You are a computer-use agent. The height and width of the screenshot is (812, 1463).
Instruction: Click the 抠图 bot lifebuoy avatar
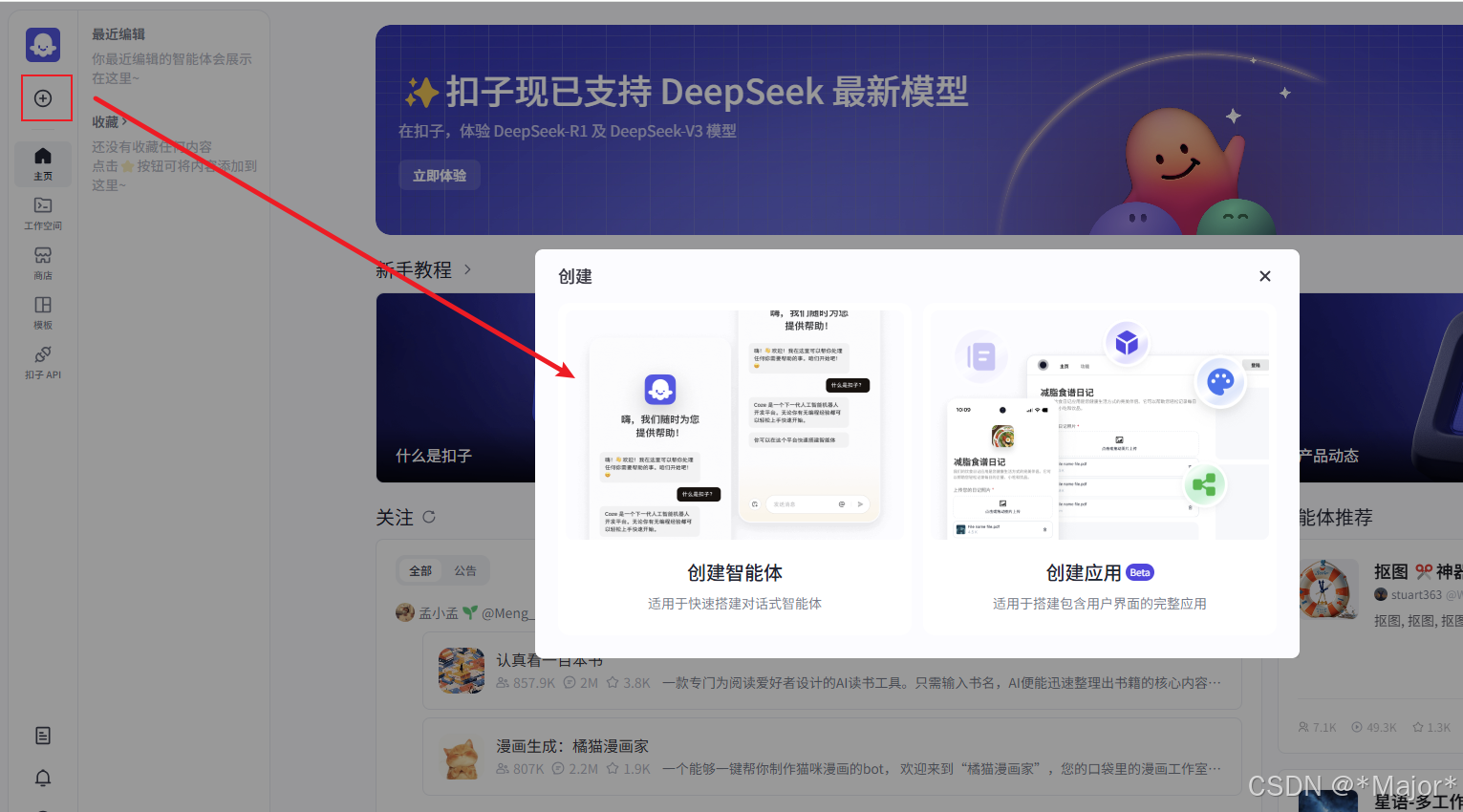coord(1328,589)
